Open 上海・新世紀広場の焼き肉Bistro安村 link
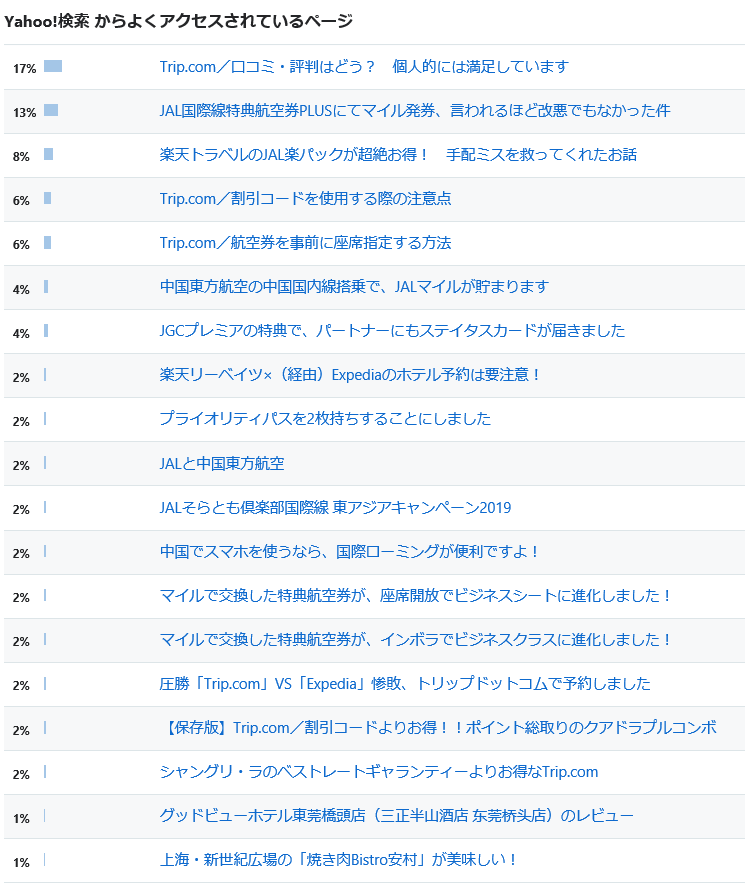The width and height of the screenshot is (745, 888). click(x=338, y=860)
